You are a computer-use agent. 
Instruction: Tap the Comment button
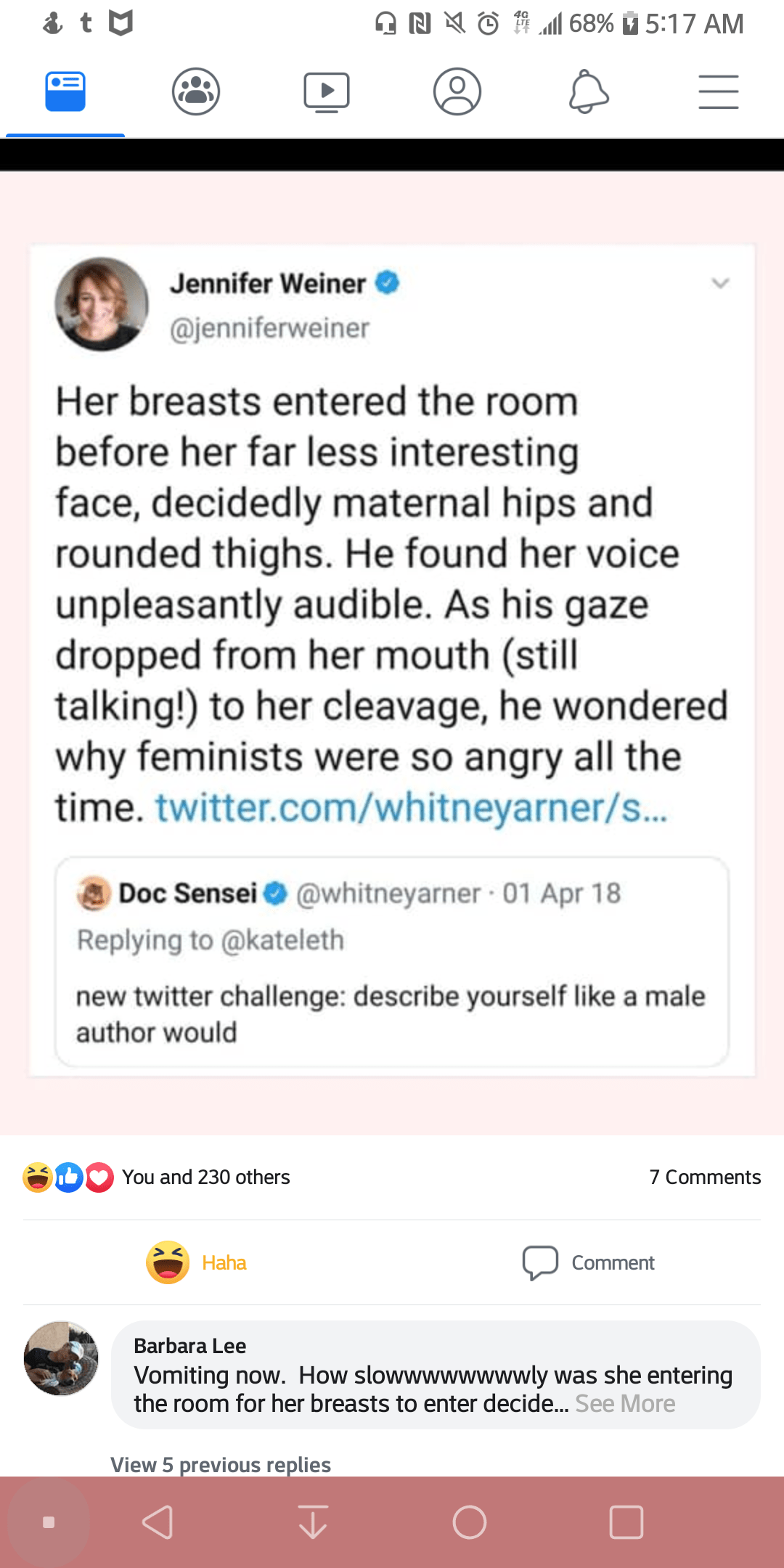pos(589,1263)
